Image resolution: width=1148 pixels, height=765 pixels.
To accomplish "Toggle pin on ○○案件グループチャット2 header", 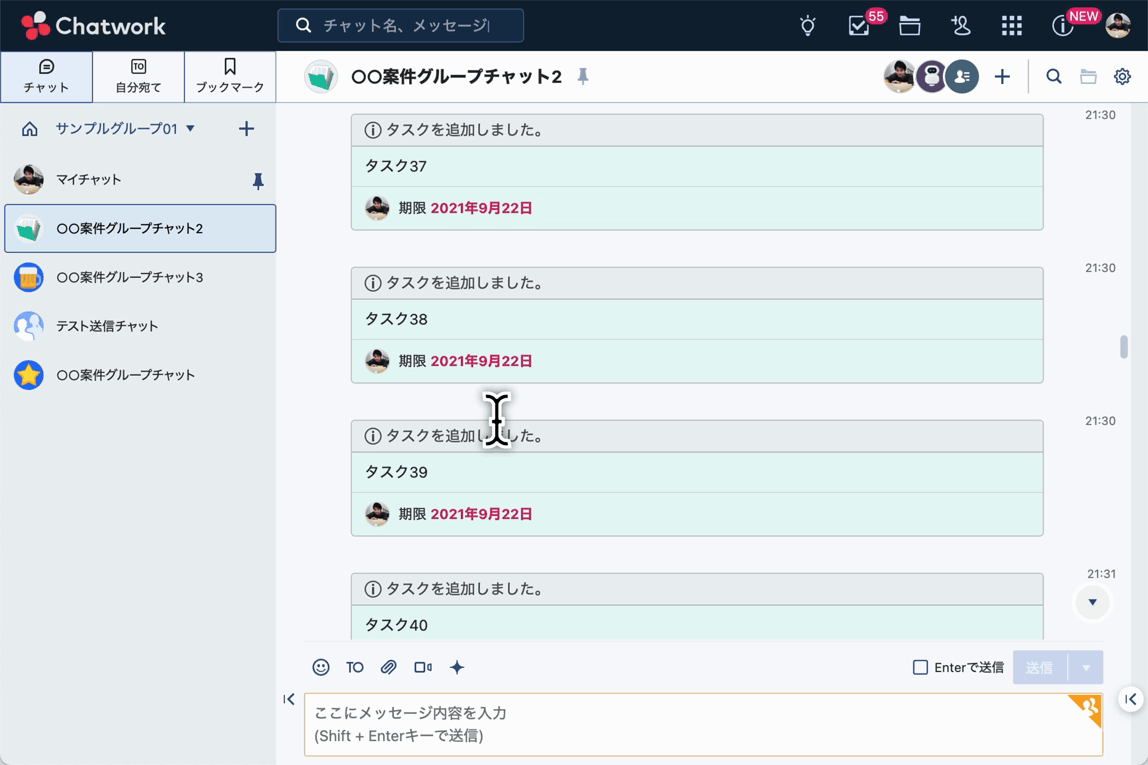I will (583, 76).
